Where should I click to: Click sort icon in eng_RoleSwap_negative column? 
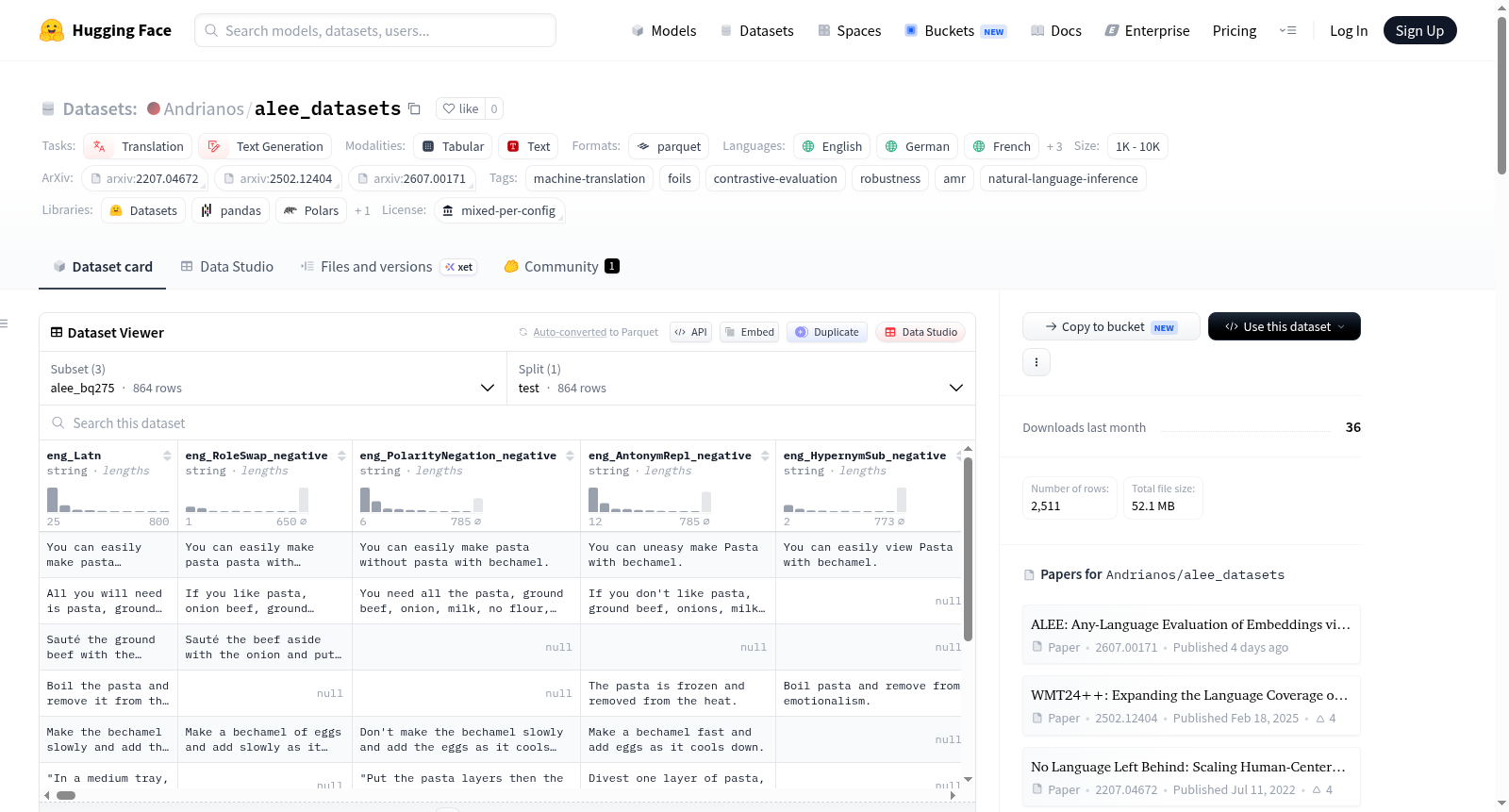click(x=340, y=456)
